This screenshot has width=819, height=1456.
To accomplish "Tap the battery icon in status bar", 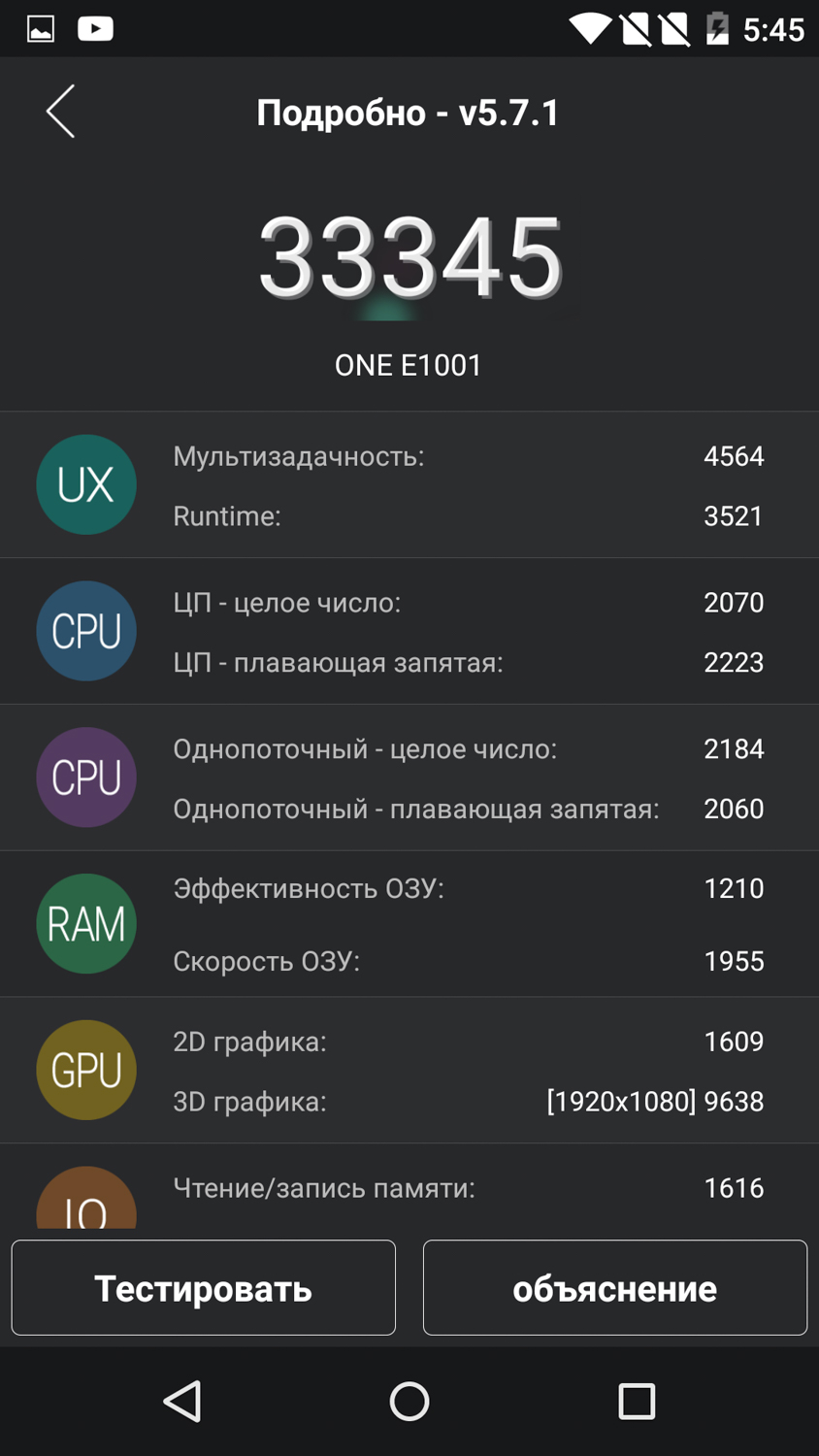I will click(717, 29).
